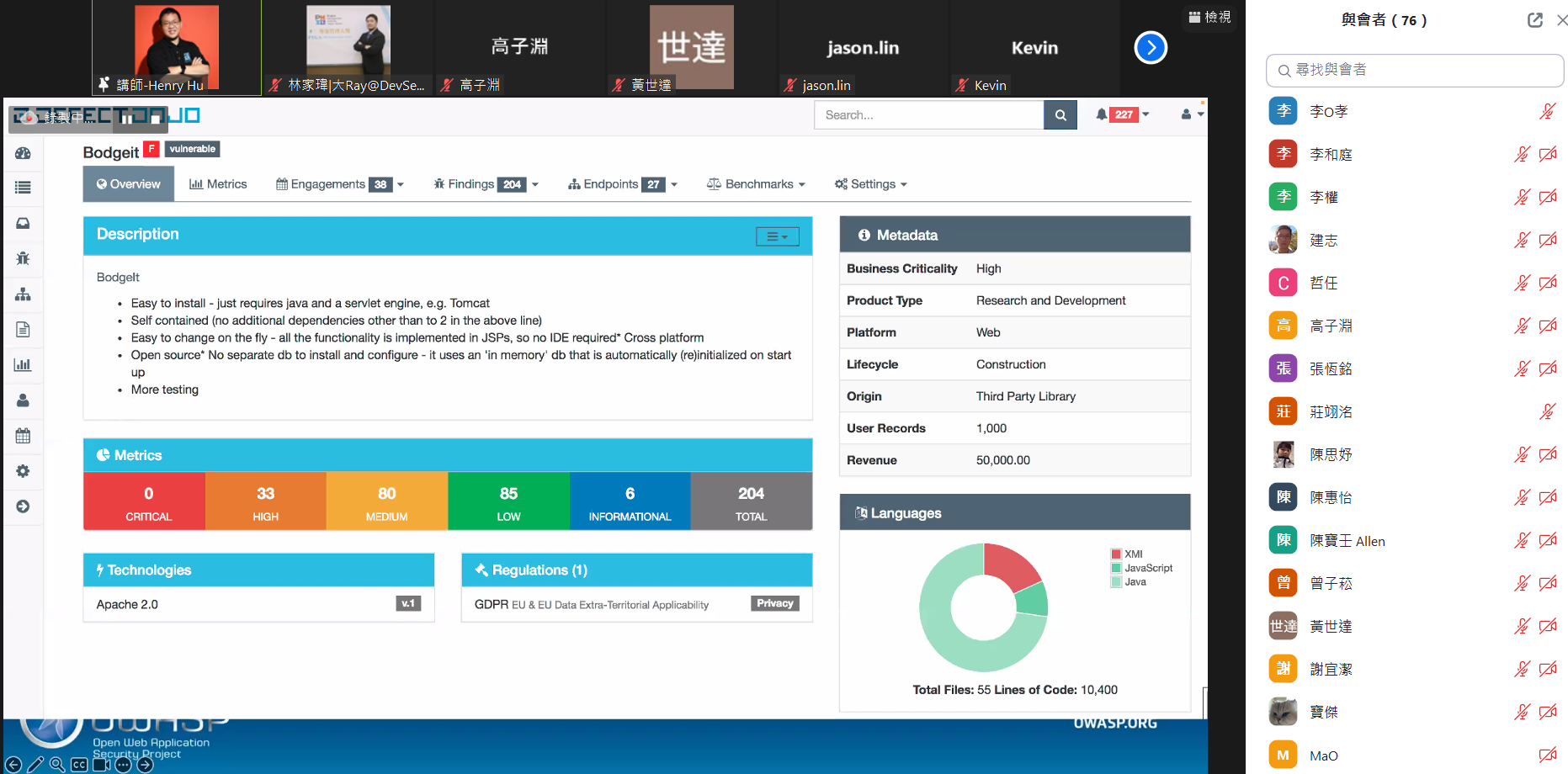This screenshot has height=774, width=1568.
Task: Show next participants with blue arrow button
Action: [x=1151, y=48]
